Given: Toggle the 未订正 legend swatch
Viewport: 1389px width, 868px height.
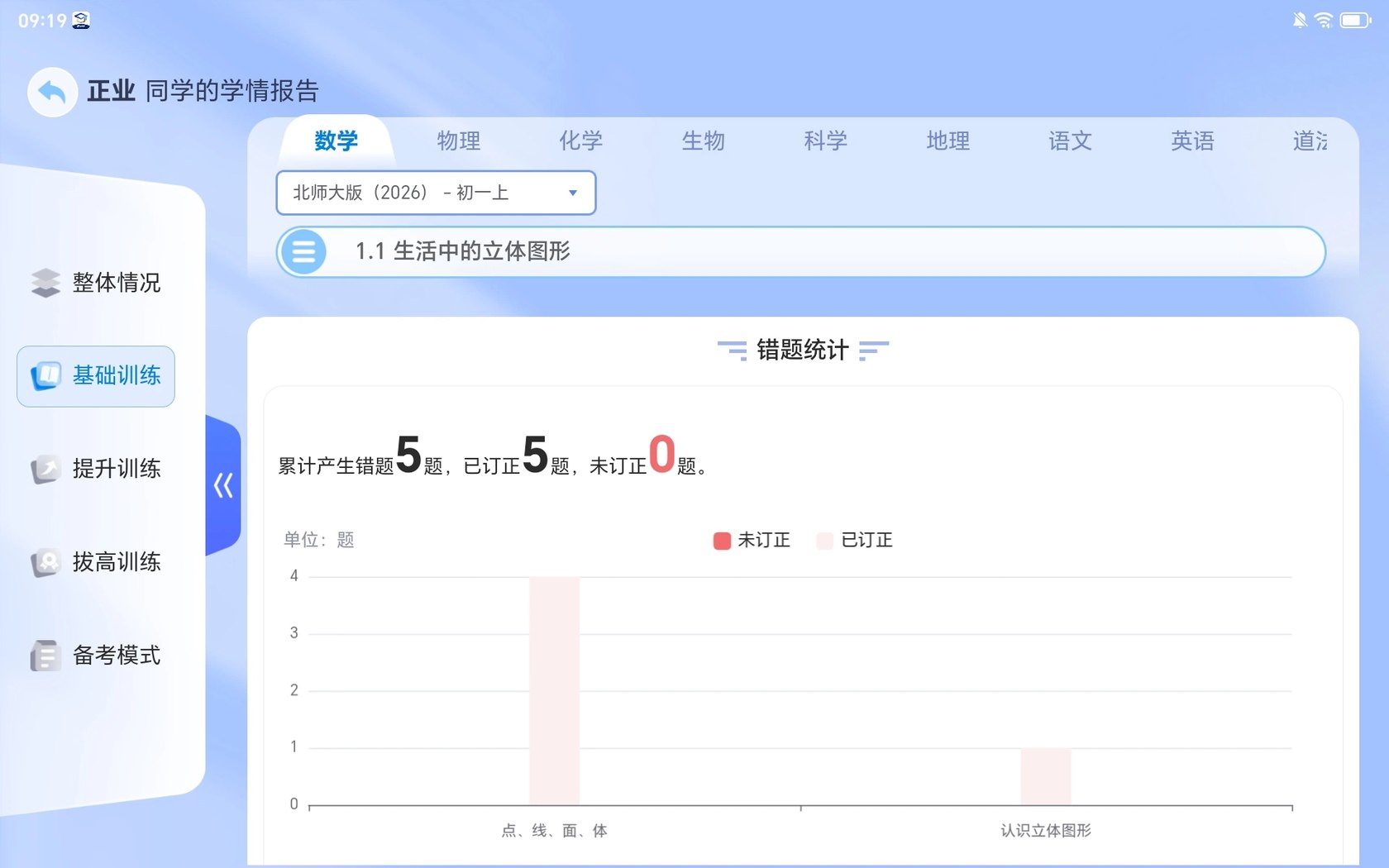Looking at the screenshot, I should click(722, 541).
